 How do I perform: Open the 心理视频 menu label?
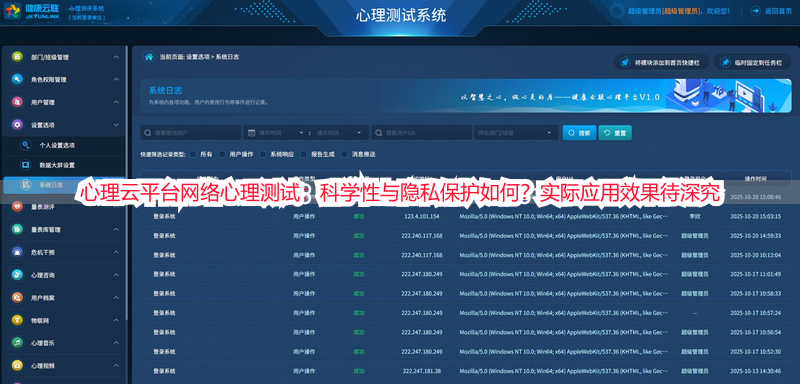42,366
